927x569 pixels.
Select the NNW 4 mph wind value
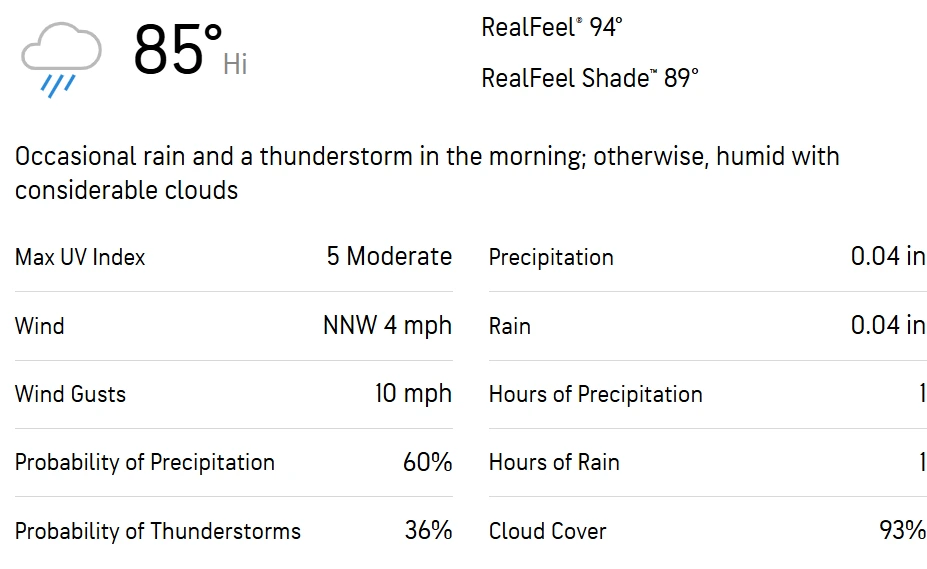pyautogui.click(x=387, y=325)
